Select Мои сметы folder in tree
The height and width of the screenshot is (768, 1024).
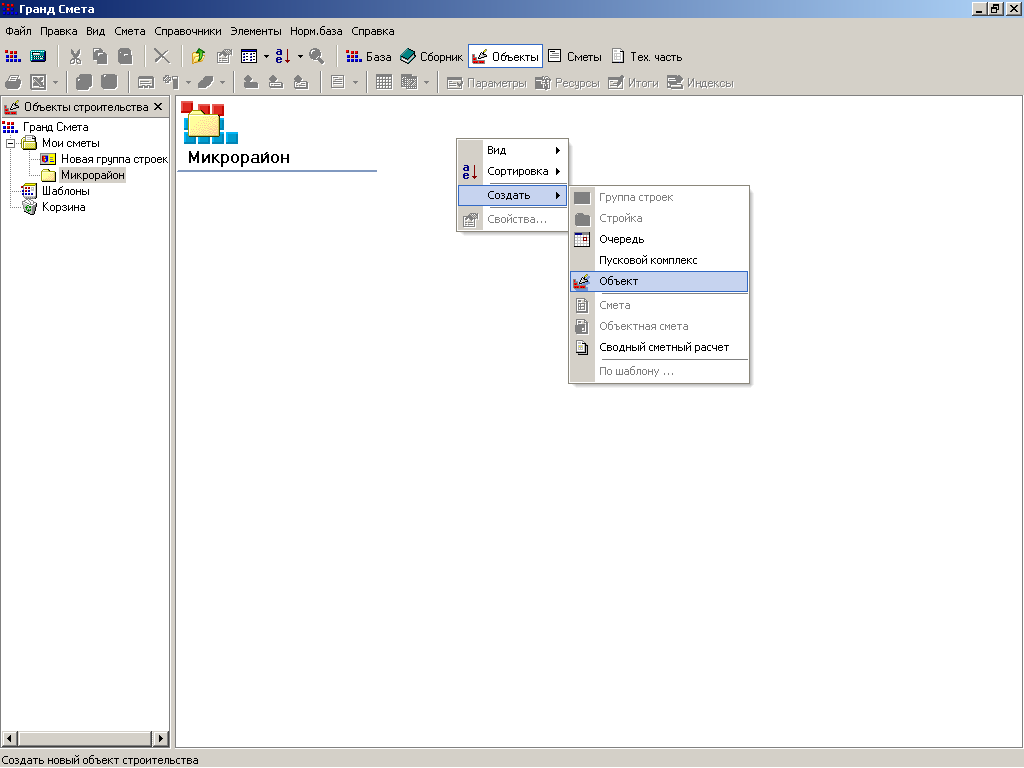click(x=71, y=143)
